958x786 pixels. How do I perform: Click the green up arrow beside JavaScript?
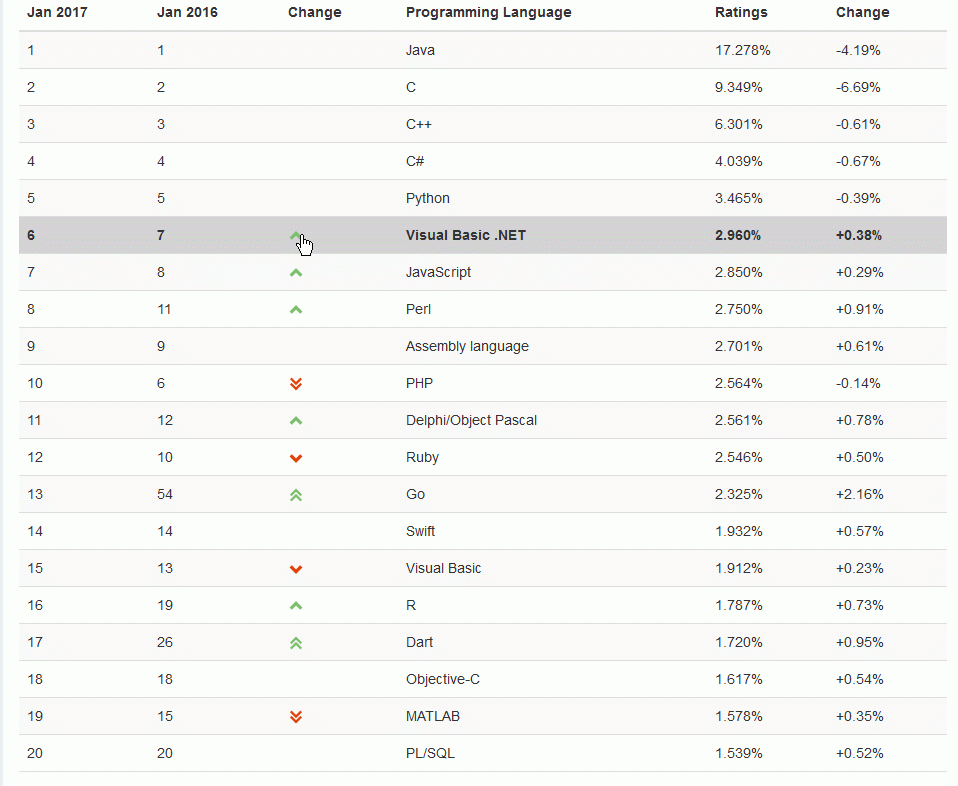tap(295, 273)
